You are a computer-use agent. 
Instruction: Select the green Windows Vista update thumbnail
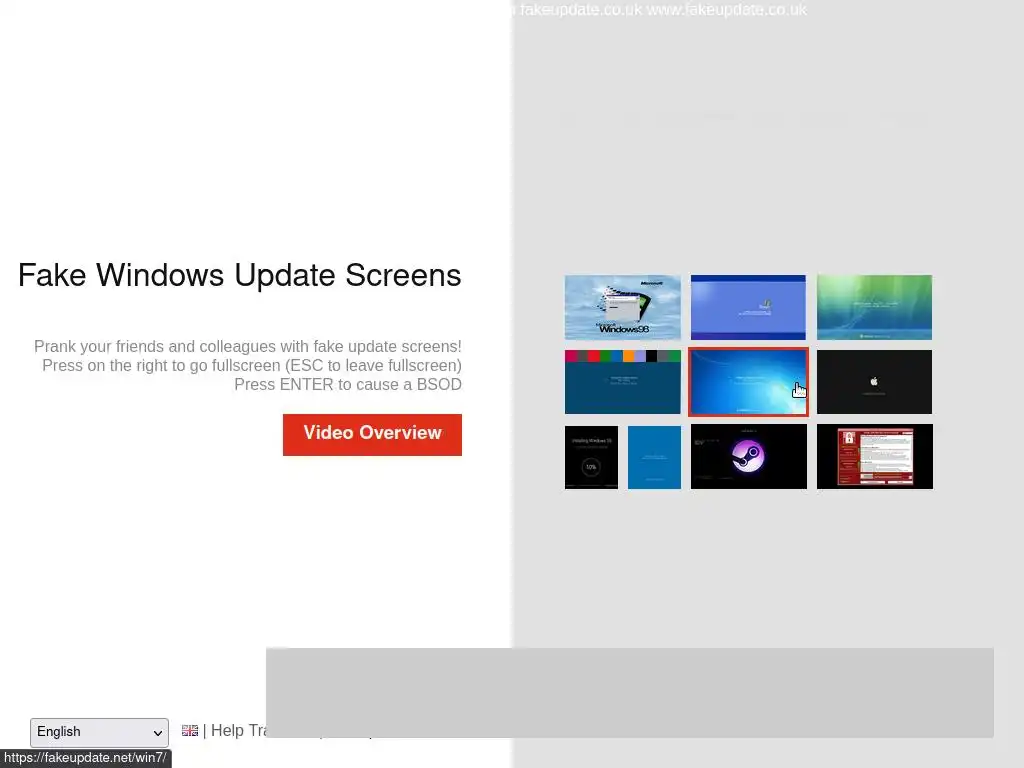(874, 307)
